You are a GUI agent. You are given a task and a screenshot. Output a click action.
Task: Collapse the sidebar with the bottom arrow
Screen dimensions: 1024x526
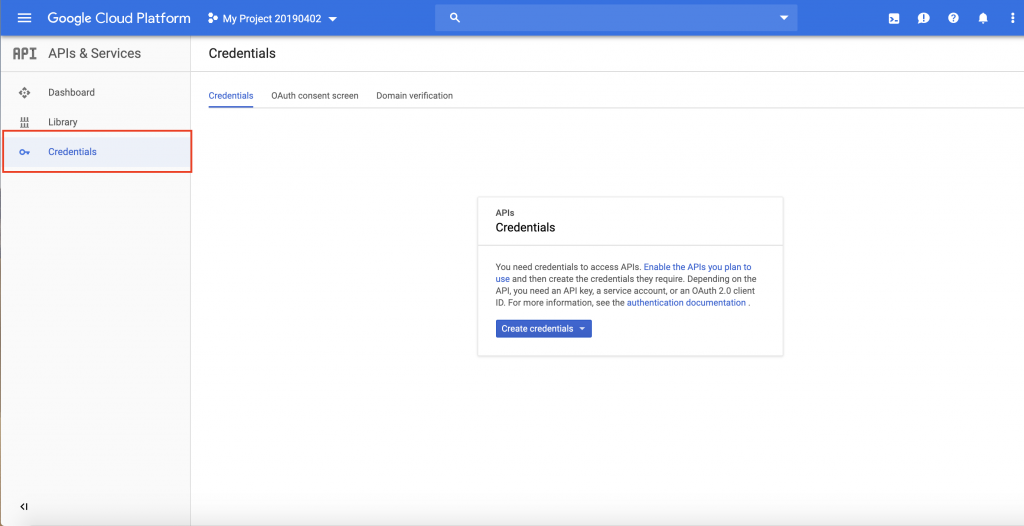[24, 506]
